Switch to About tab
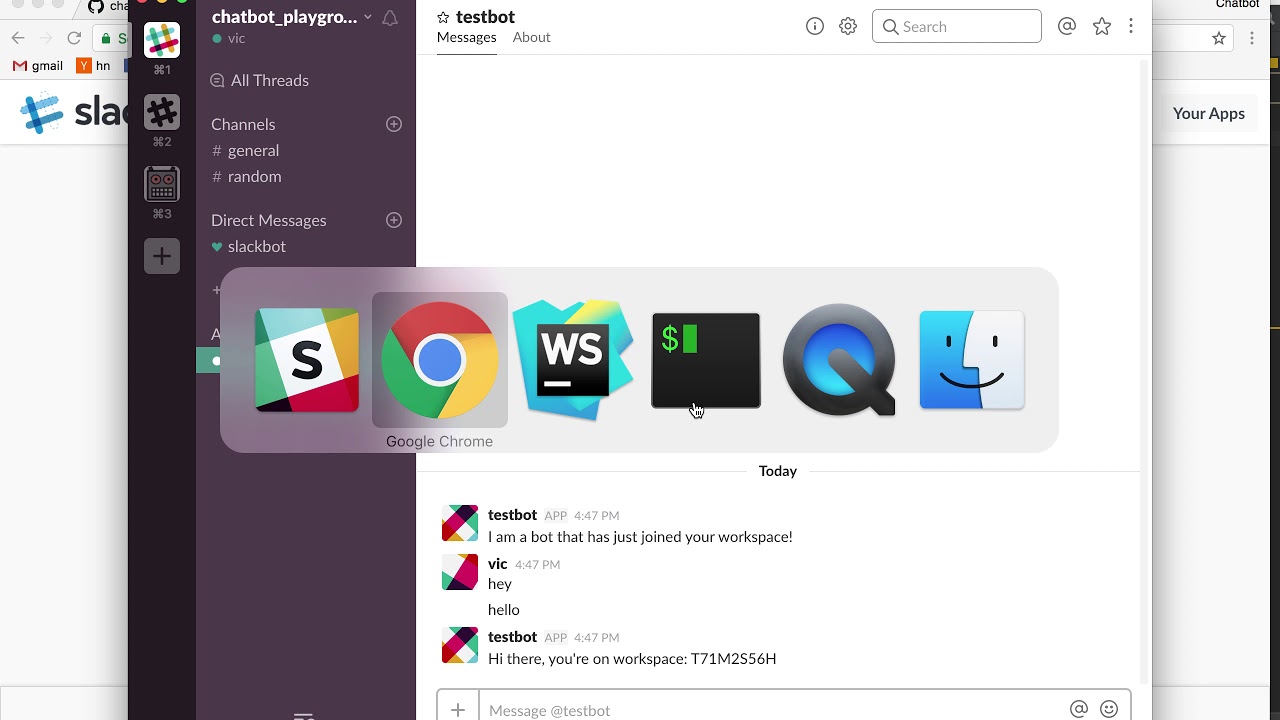The image size is (1280, 720). (x=532, y=37)
